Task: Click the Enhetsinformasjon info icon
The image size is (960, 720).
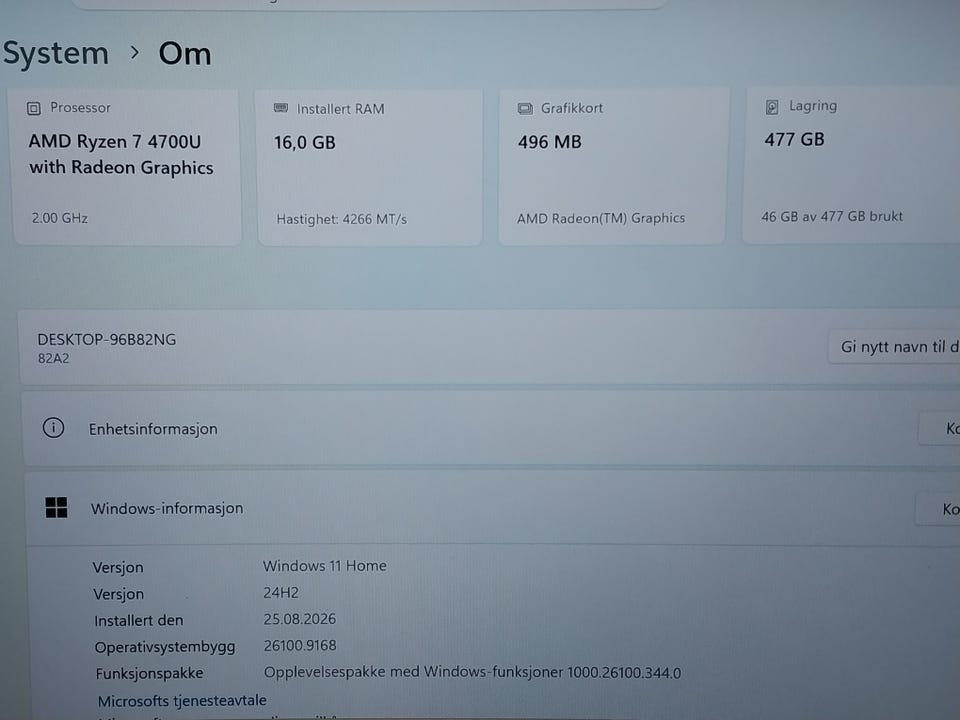Action: coord(53,427)
